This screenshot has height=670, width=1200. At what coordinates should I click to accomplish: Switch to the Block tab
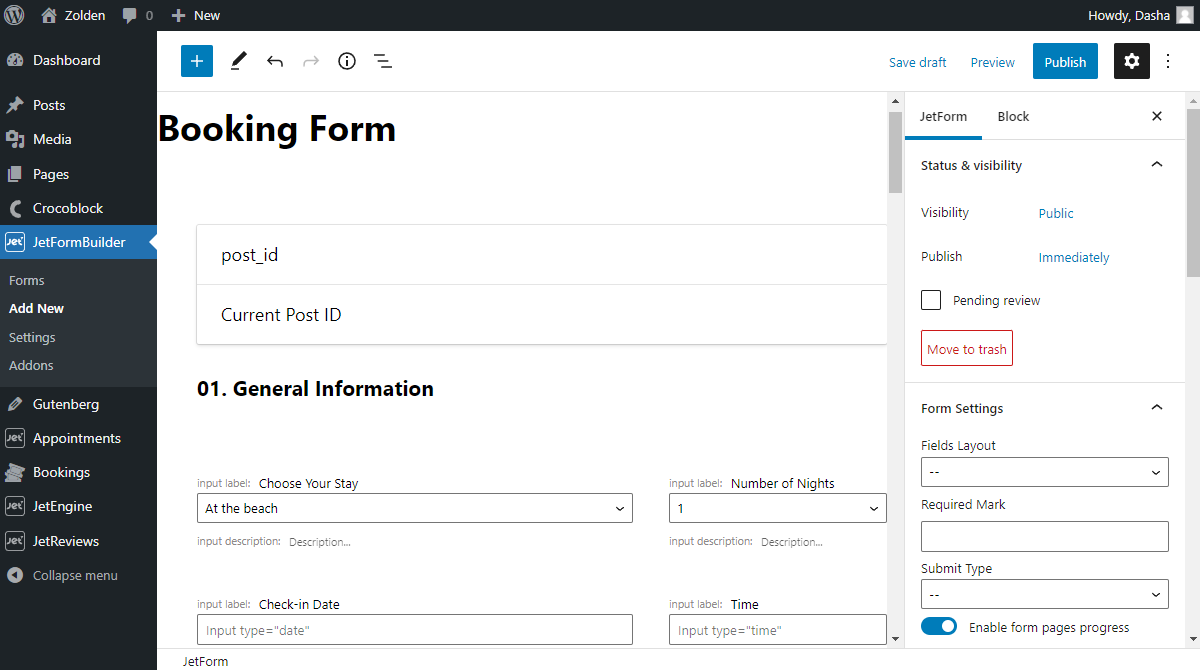(x=1013, y=116)
